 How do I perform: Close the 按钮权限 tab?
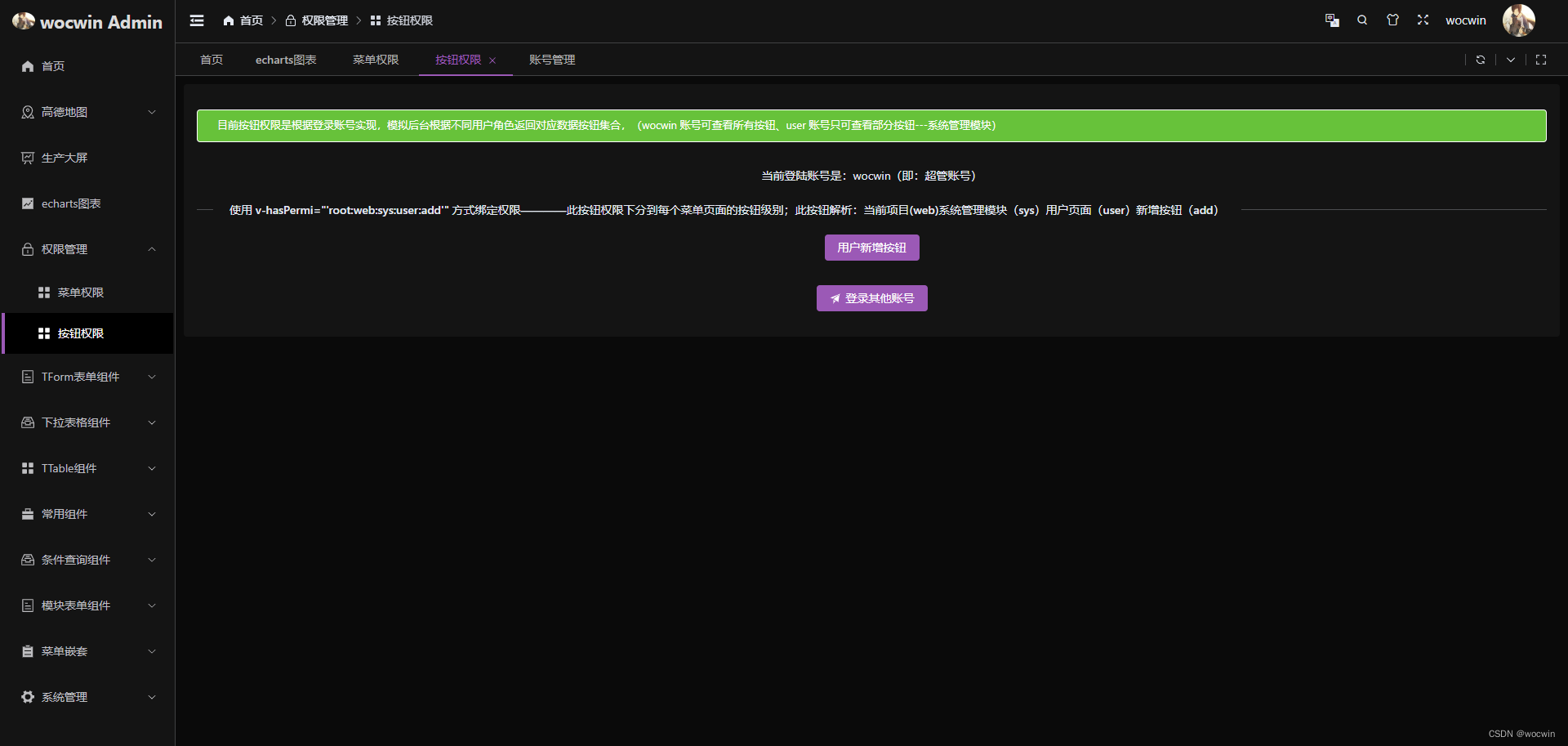click(492, 60)
